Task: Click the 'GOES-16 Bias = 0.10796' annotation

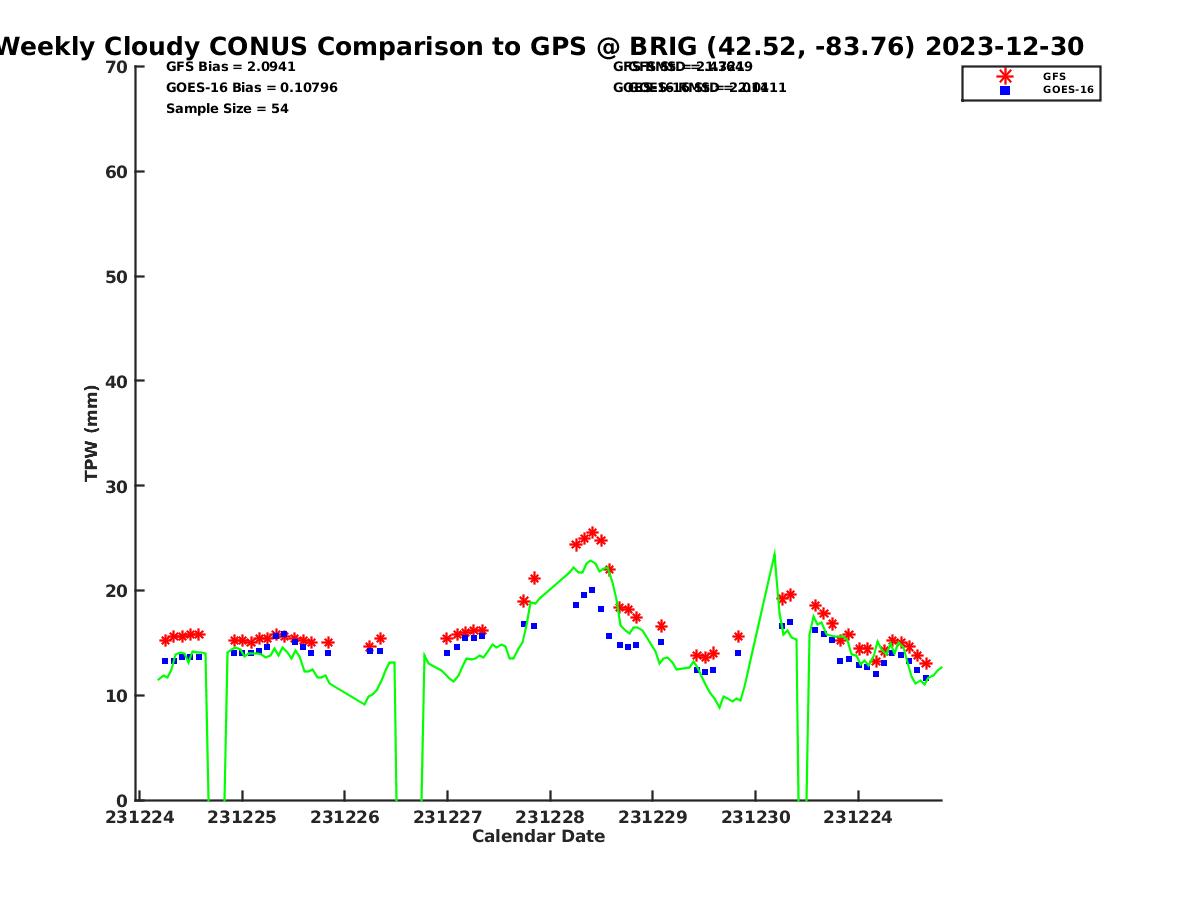Action: point(252,88)
